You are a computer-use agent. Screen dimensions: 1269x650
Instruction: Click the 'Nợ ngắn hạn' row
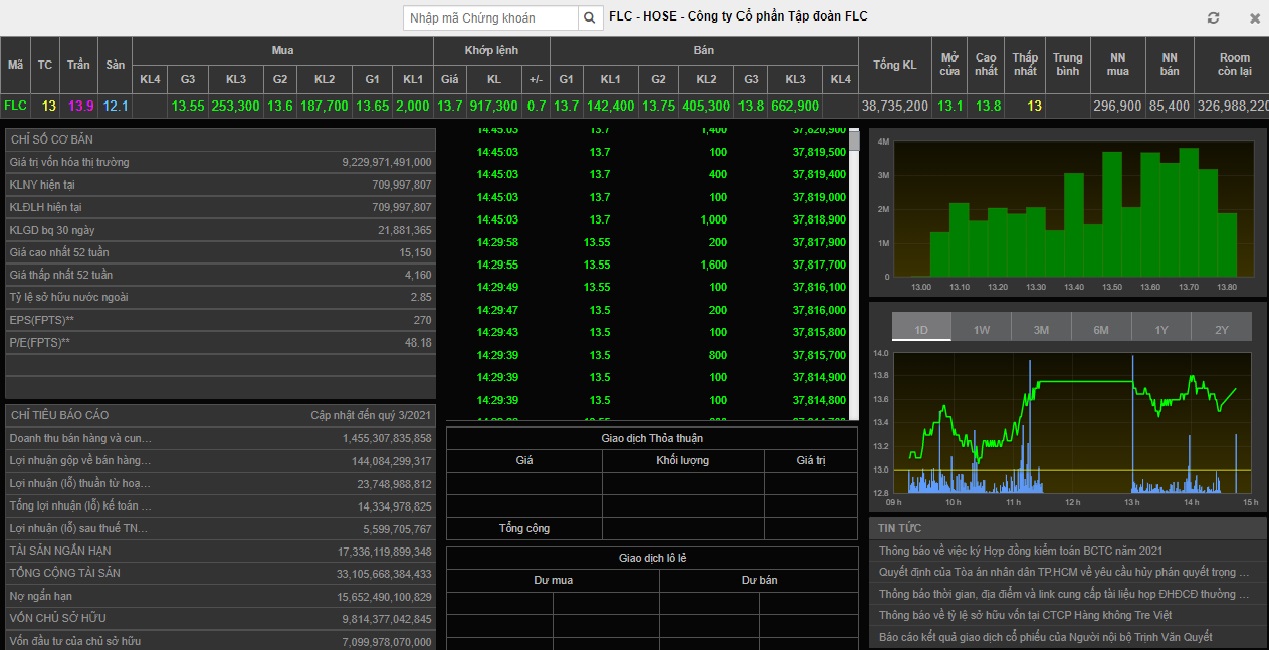coord(221,596)
